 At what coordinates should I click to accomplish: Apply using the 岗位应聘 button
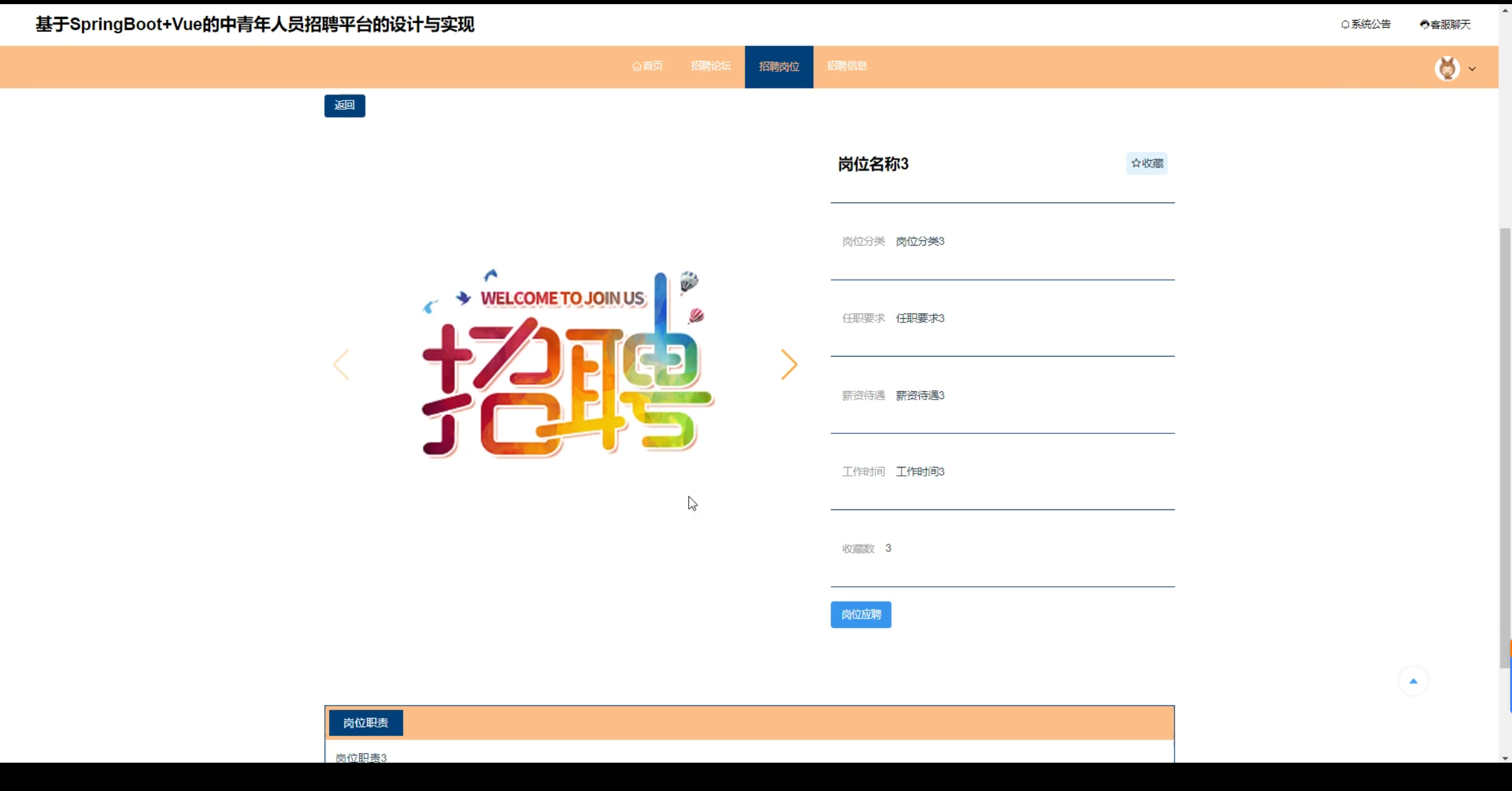click(861, 615)
